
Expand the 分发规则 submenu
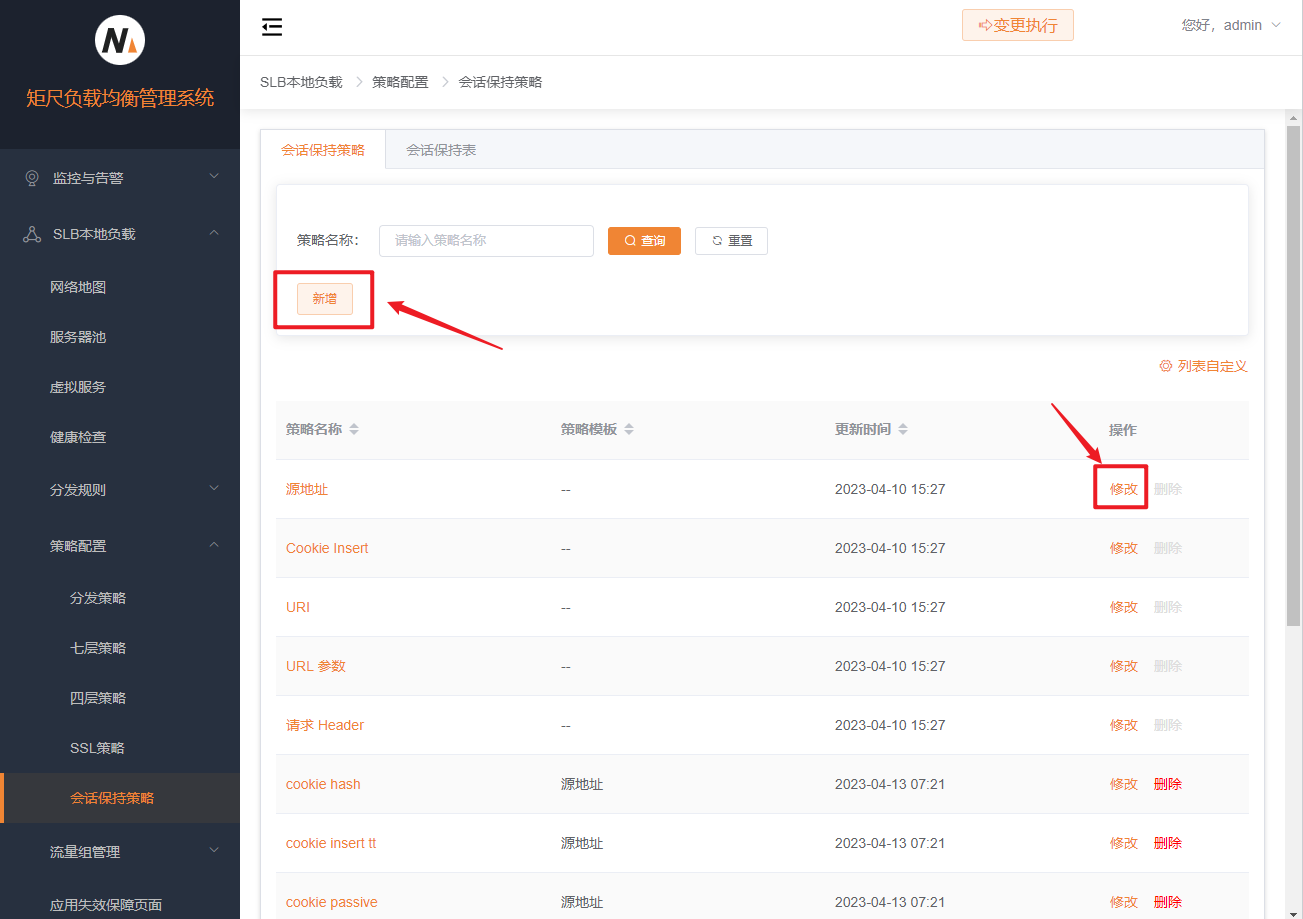120,490
